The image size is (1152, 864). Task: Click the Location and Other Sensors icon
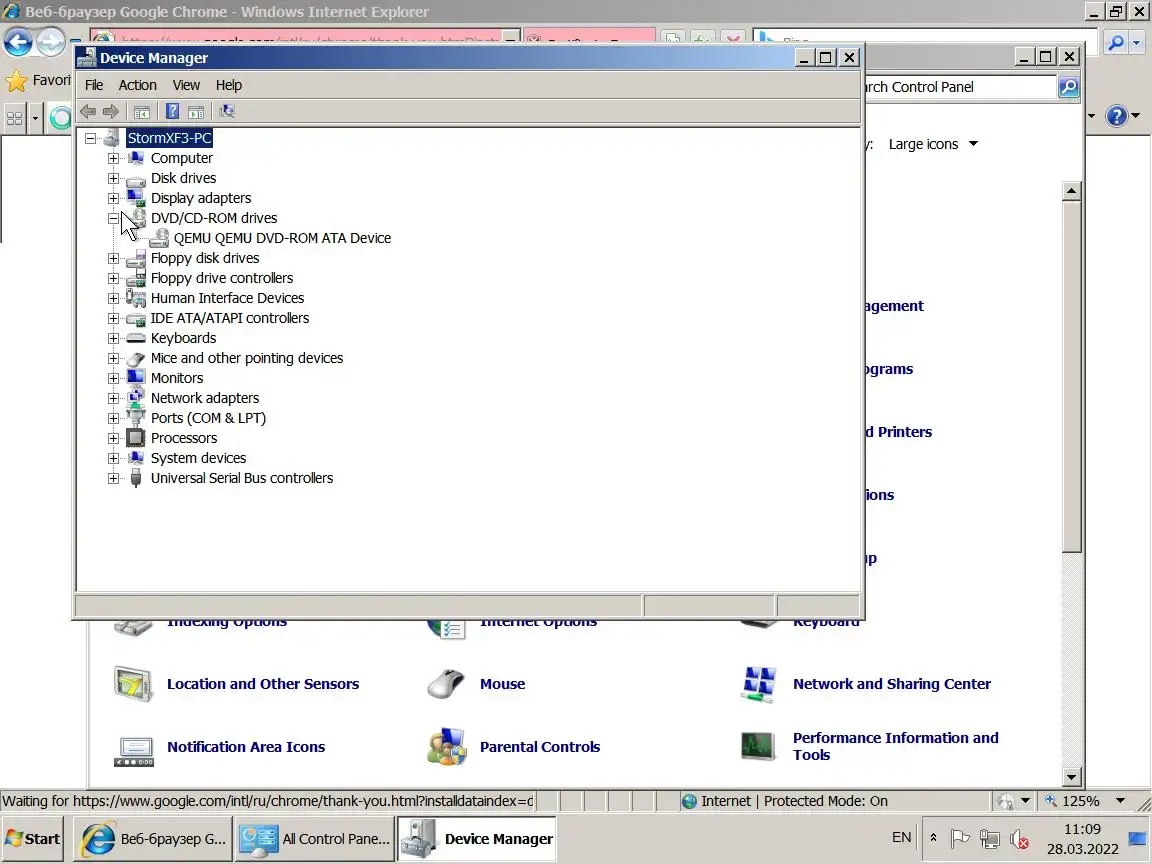(133, 684)
